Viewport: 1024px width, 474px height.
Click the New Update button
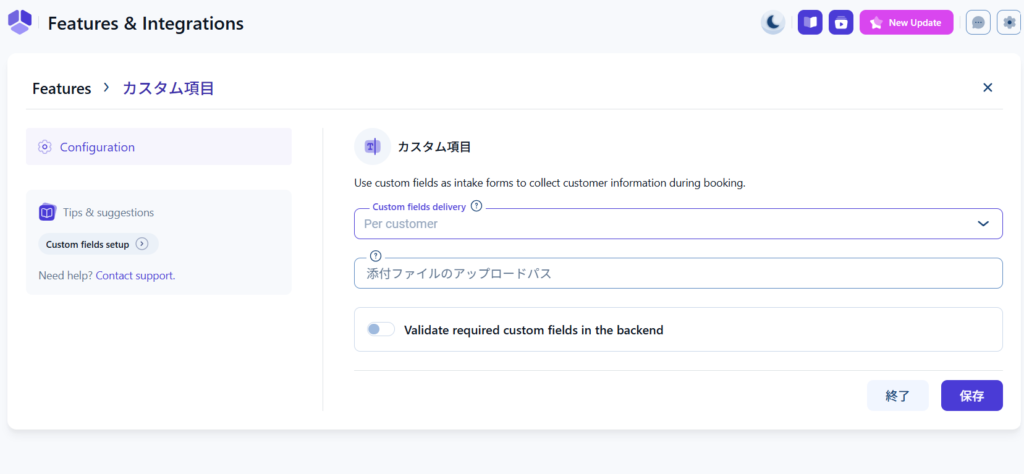(906, 22)
